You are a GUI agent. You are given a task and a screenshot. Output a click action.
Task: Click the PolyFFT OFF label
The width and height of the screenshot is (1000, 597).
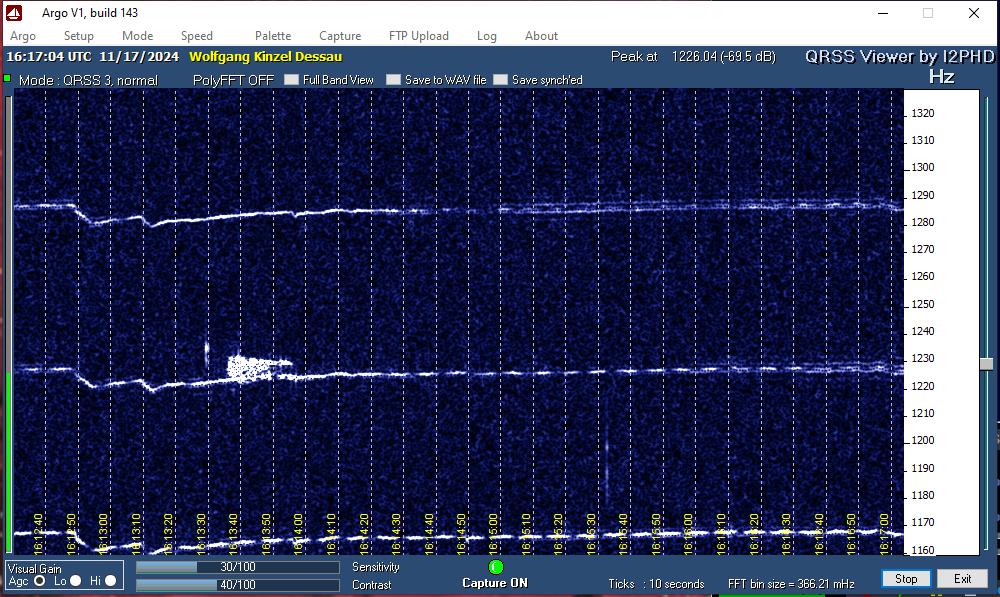click(233, 80)
